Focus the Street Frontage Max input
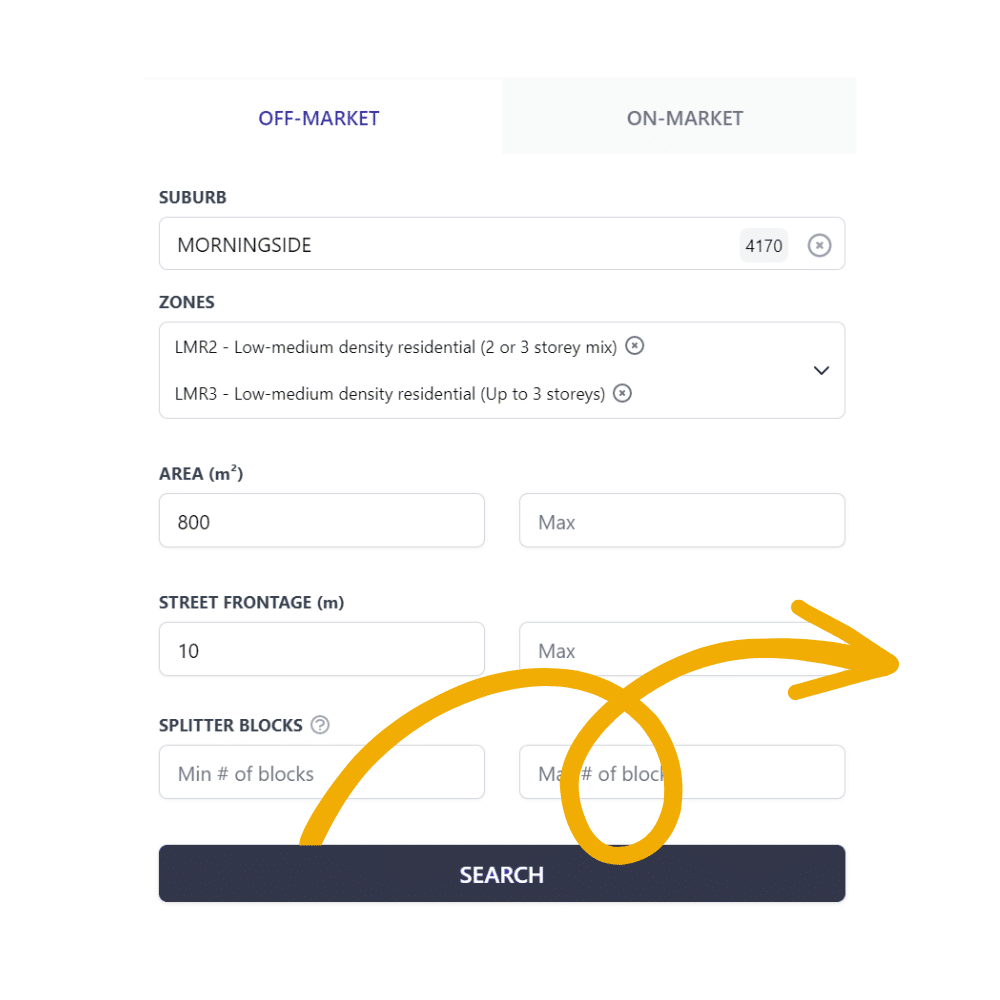This screenshot has width=1000, height=1000. coord(682,649)
